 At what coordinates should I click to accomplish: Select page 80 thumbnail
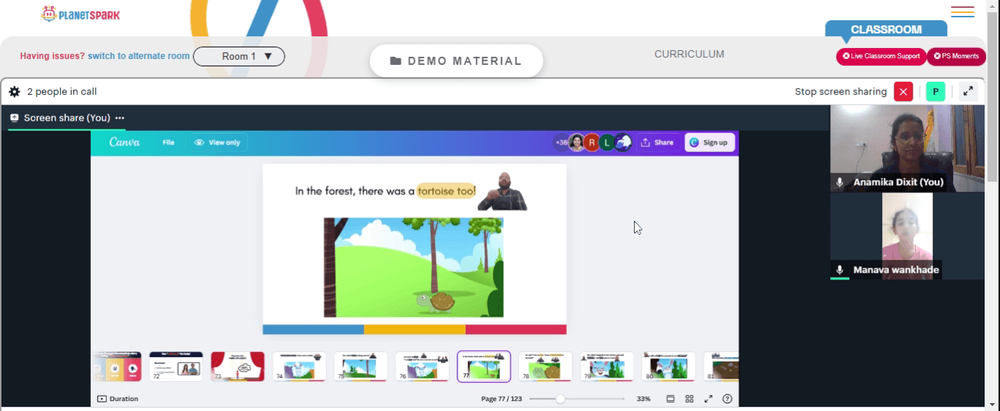(x=668, y=366)
